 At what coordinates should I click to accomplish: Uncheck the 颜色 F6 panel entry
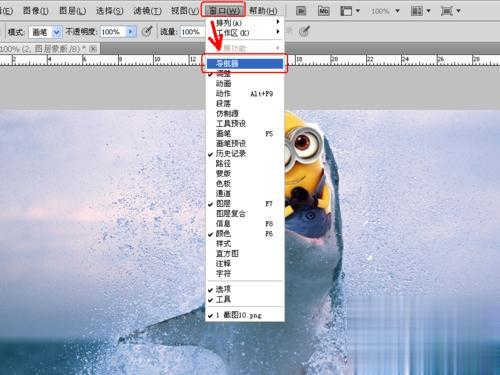coord(245,234)
